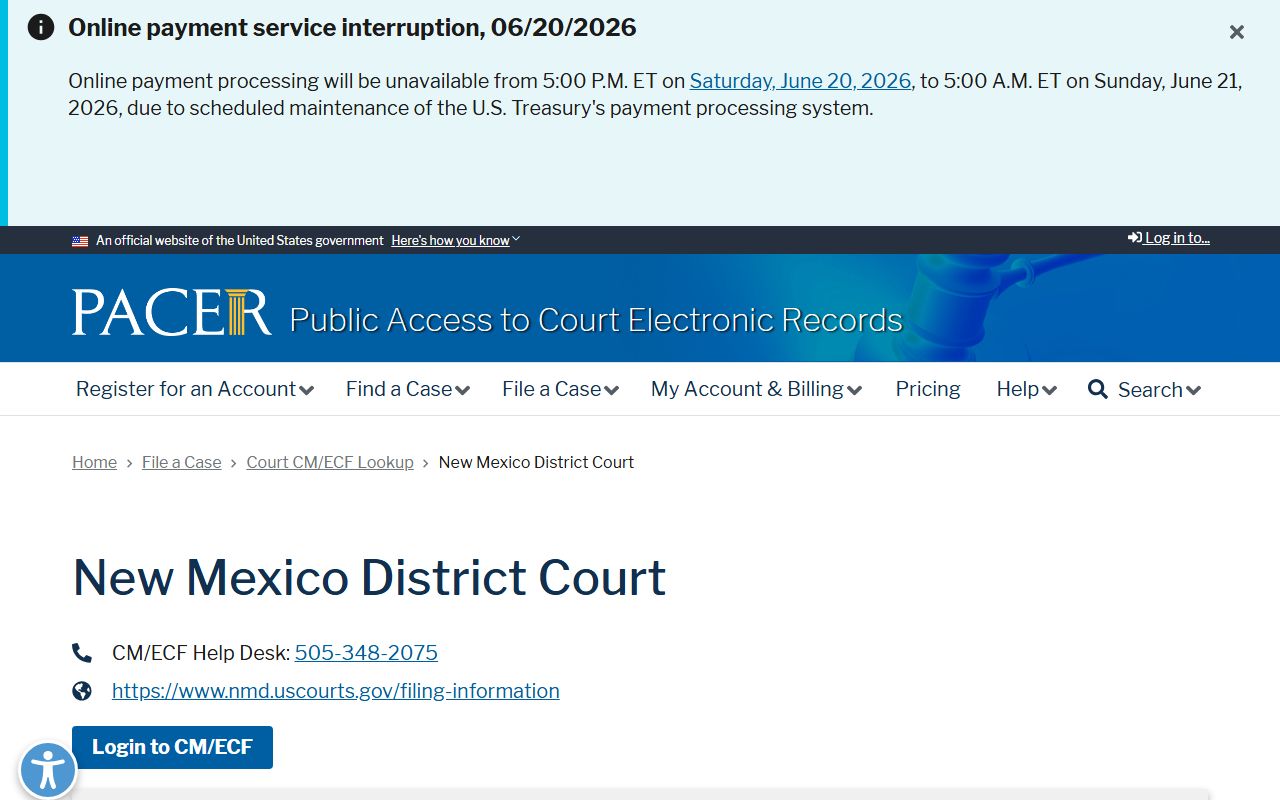
Task: Click the Log in to... link
Action: pos(1169,238)
